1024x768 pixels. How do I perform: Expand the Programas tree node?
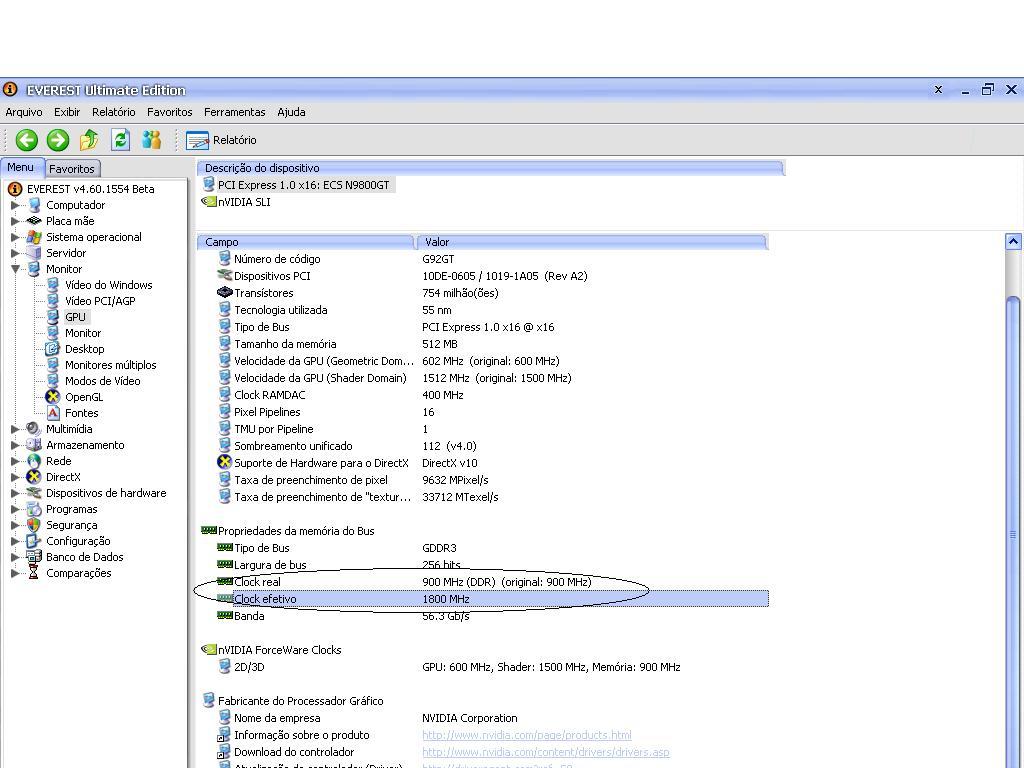click(x=15, y=509)
